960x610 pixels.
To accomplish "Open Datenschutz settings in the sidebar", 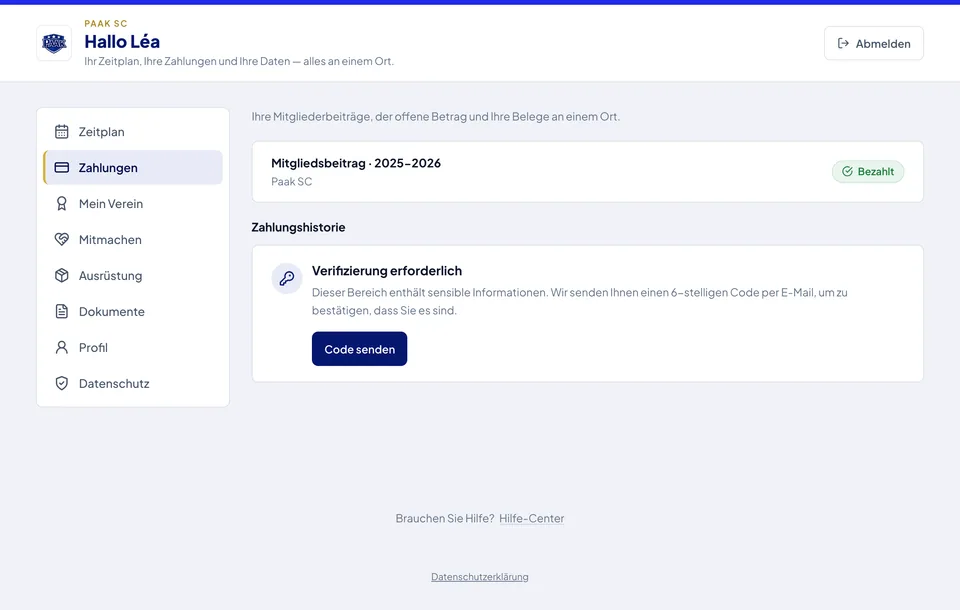I will pyautogui.click(x=133, y=383).
